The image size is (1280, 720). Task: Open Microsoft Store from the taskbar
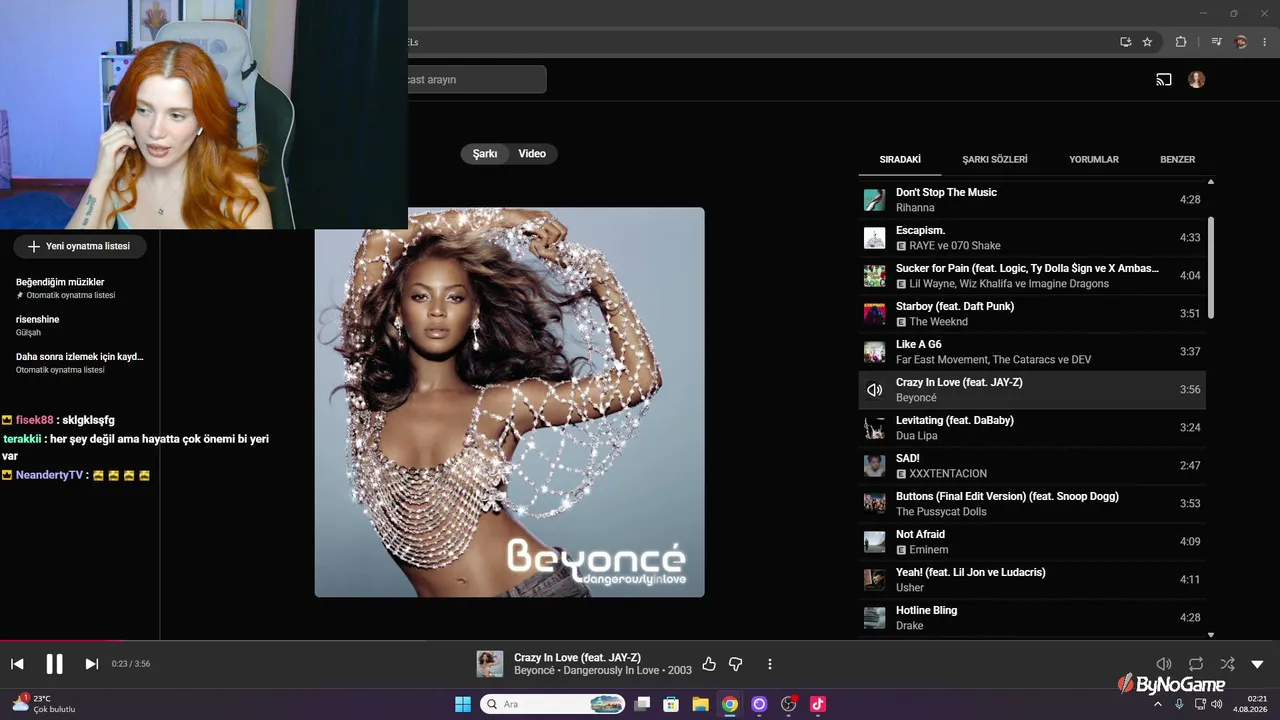(671, 704)
